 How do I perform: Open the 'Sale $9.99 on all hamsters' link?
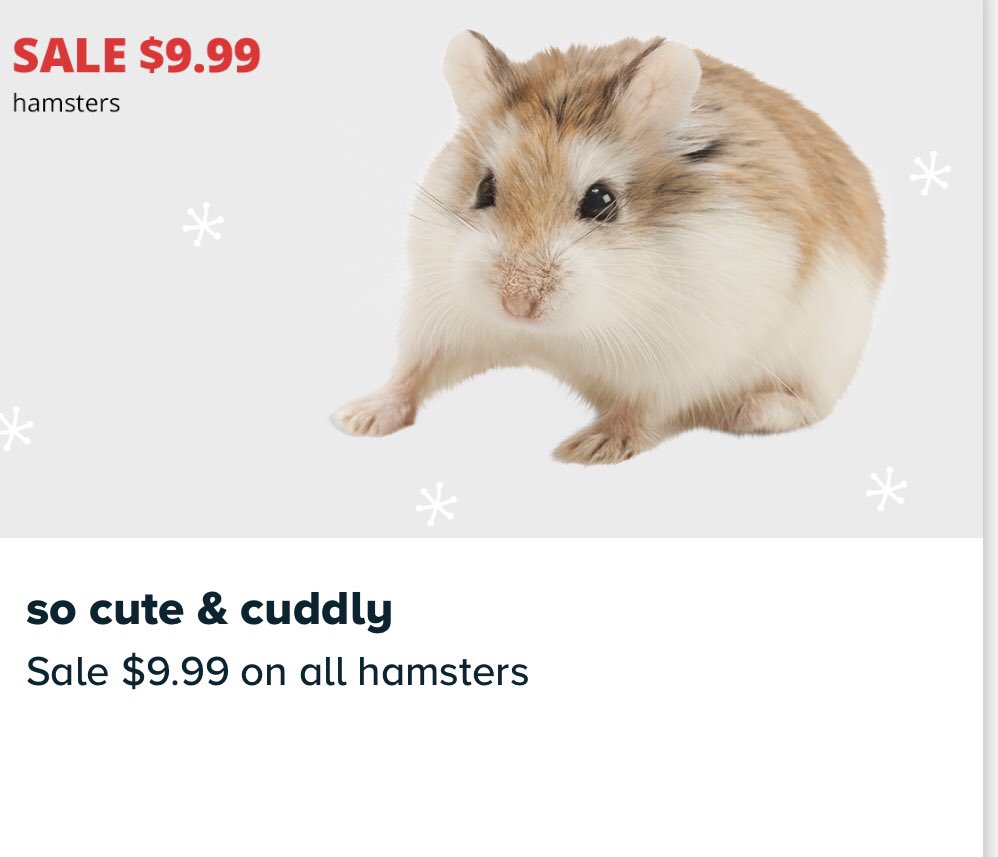coord(278,672)
